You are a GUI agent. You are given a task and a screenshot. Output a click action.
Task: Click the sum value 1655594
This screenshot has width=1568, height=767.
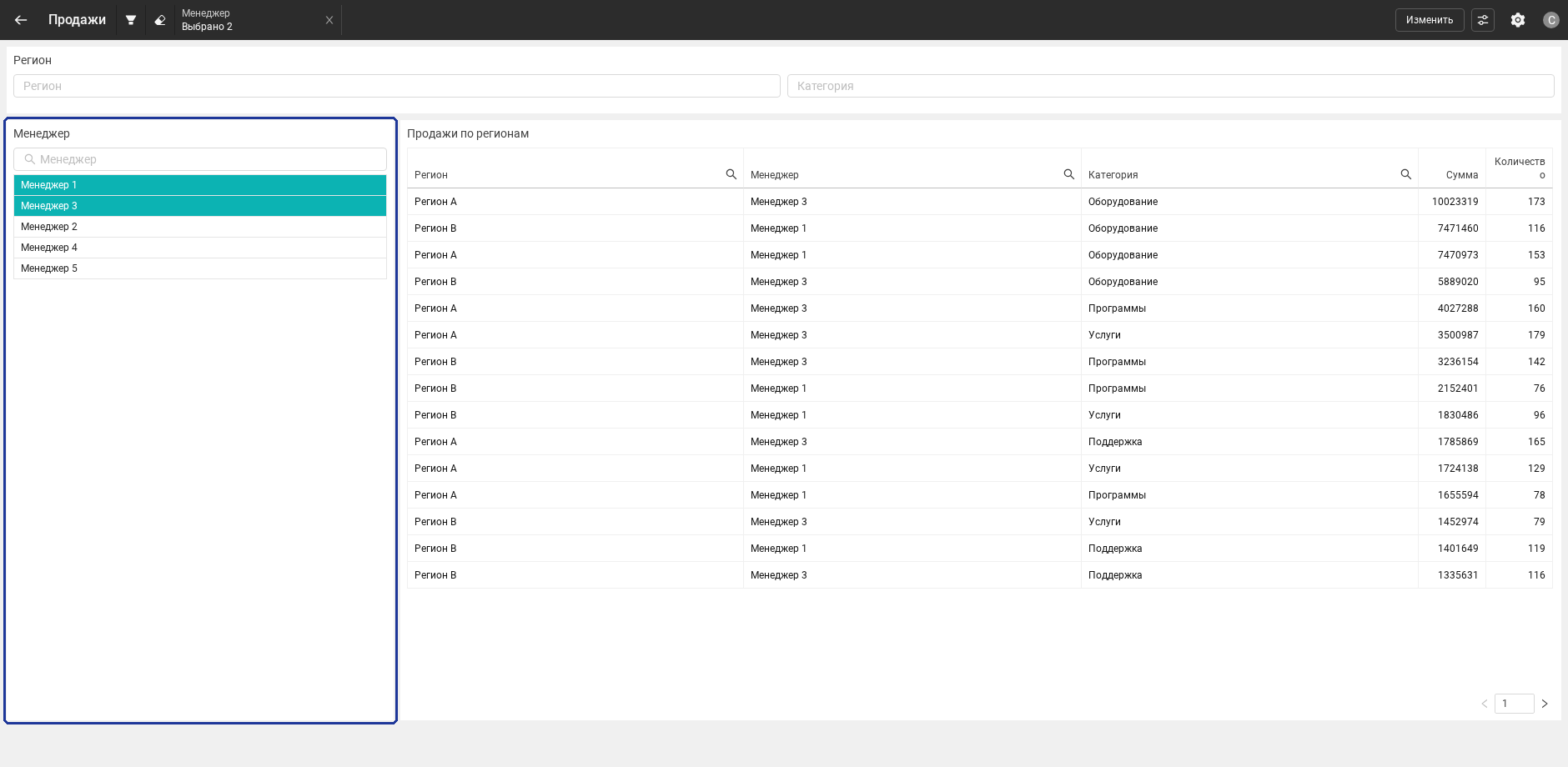(1458, 495)
